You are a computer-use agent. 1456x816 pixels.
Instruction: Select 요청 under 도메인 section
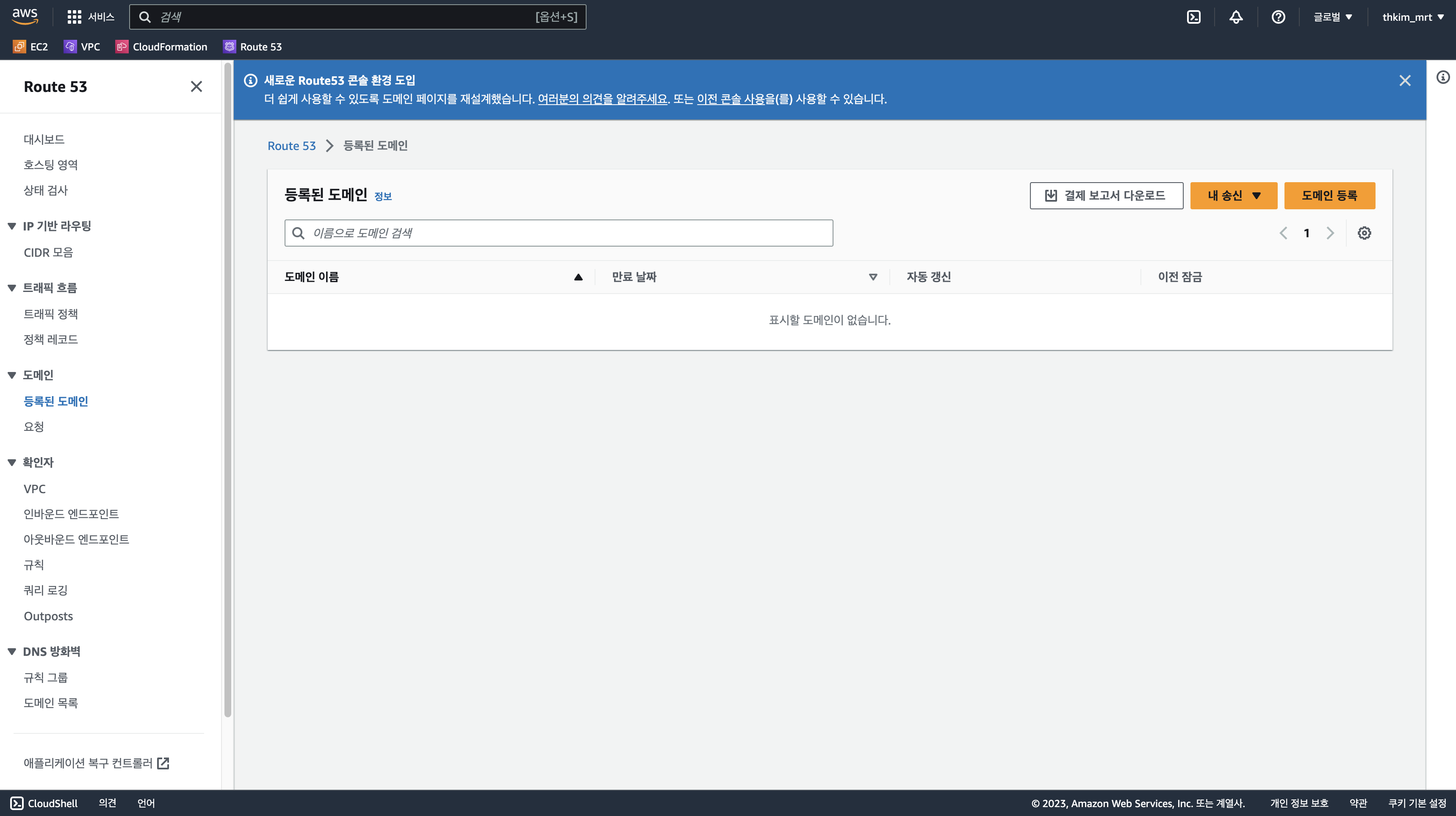[x=33, y=426]
